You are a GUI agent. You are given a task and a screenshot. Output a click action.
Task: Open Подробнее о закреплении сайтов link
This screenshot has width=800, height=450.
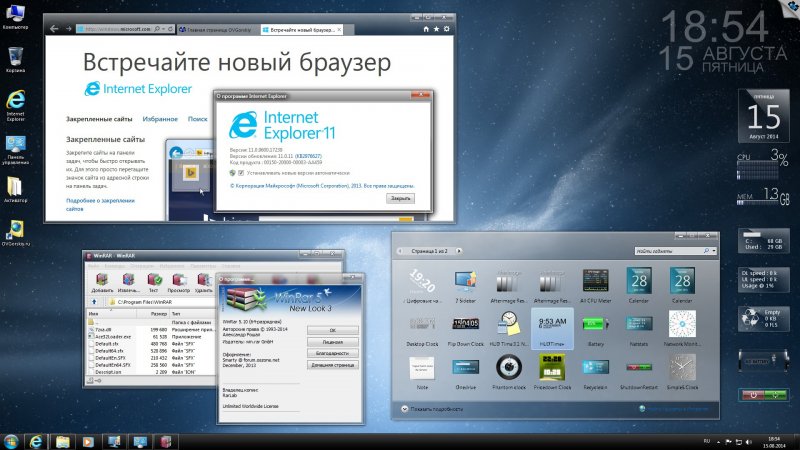[x=100, y=205]
